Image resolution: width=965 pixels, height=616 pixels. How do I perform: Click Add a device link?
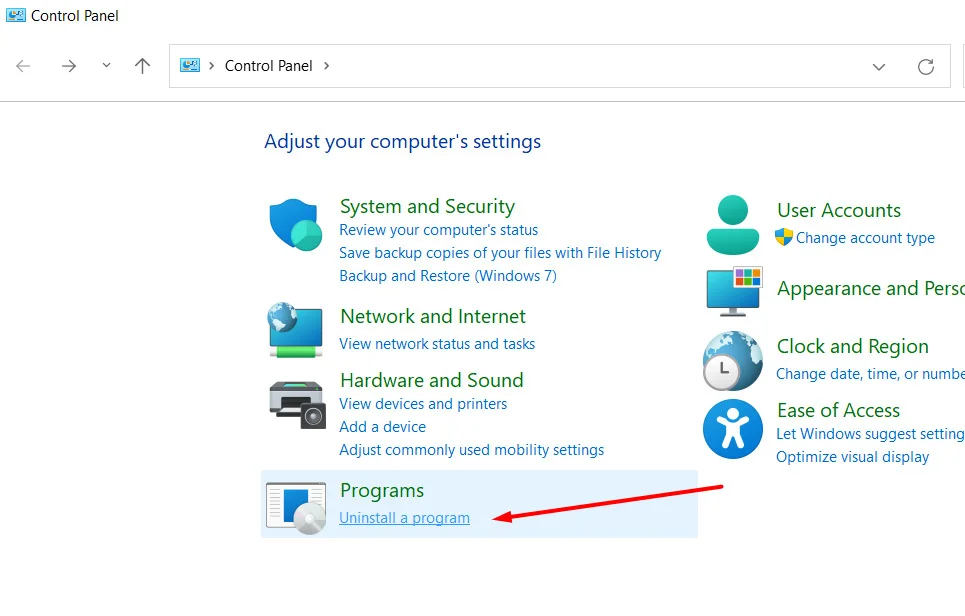pyautogui.click(x=382, y=427)
